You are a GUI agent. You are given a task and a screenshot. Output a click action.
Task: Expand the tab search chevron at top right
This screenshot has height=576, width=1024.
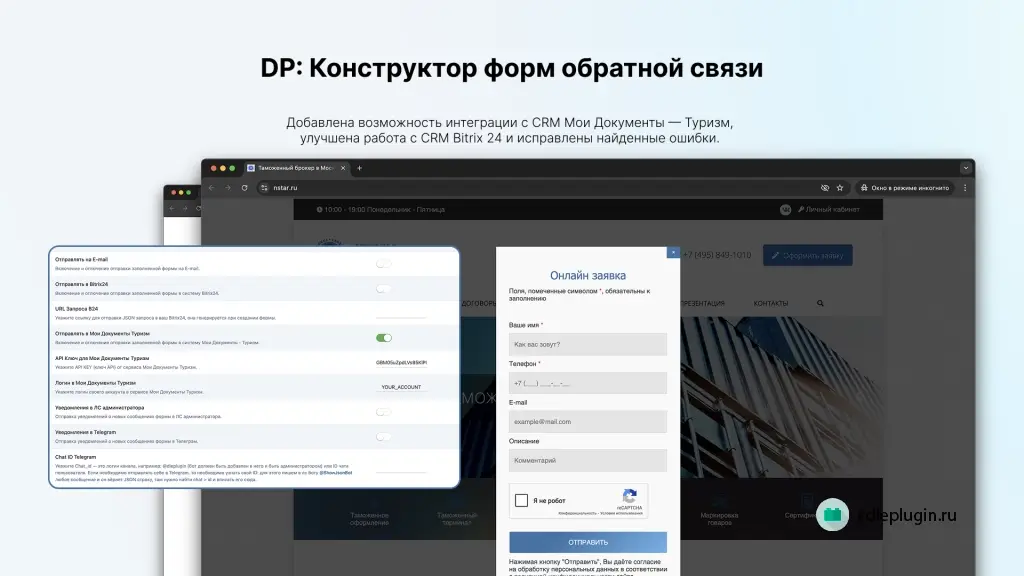click(x=965, y=168)
